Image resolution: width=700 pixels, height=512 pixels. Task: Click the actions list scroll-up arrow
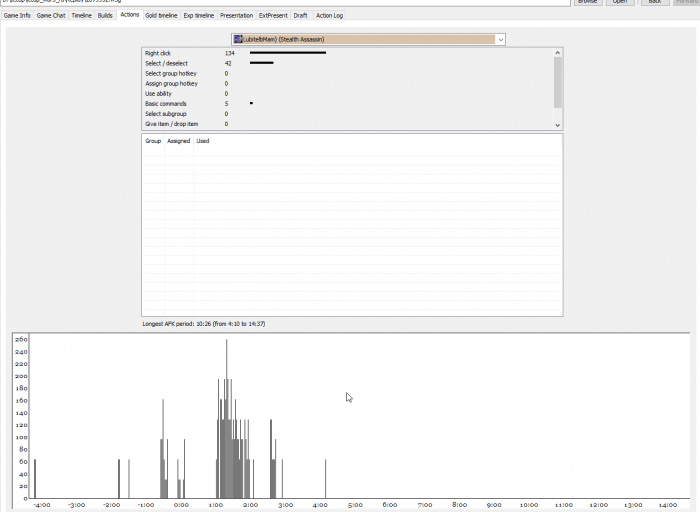coord(558,53)
